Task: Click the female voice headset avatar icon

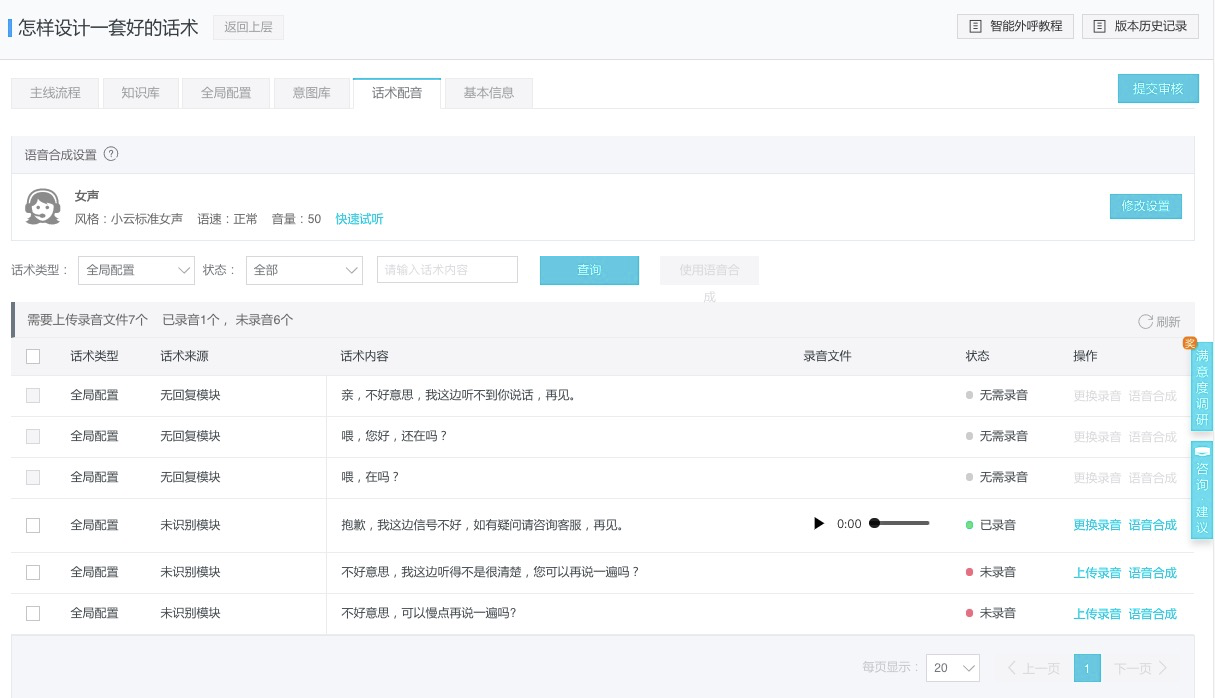Action: [42, 207]
